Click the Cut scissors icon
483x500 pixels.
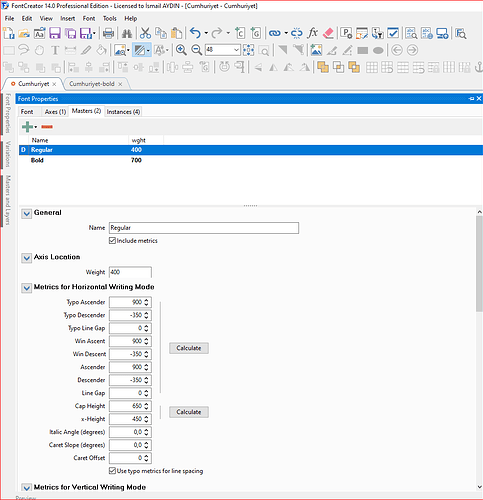tap(145, 33)
